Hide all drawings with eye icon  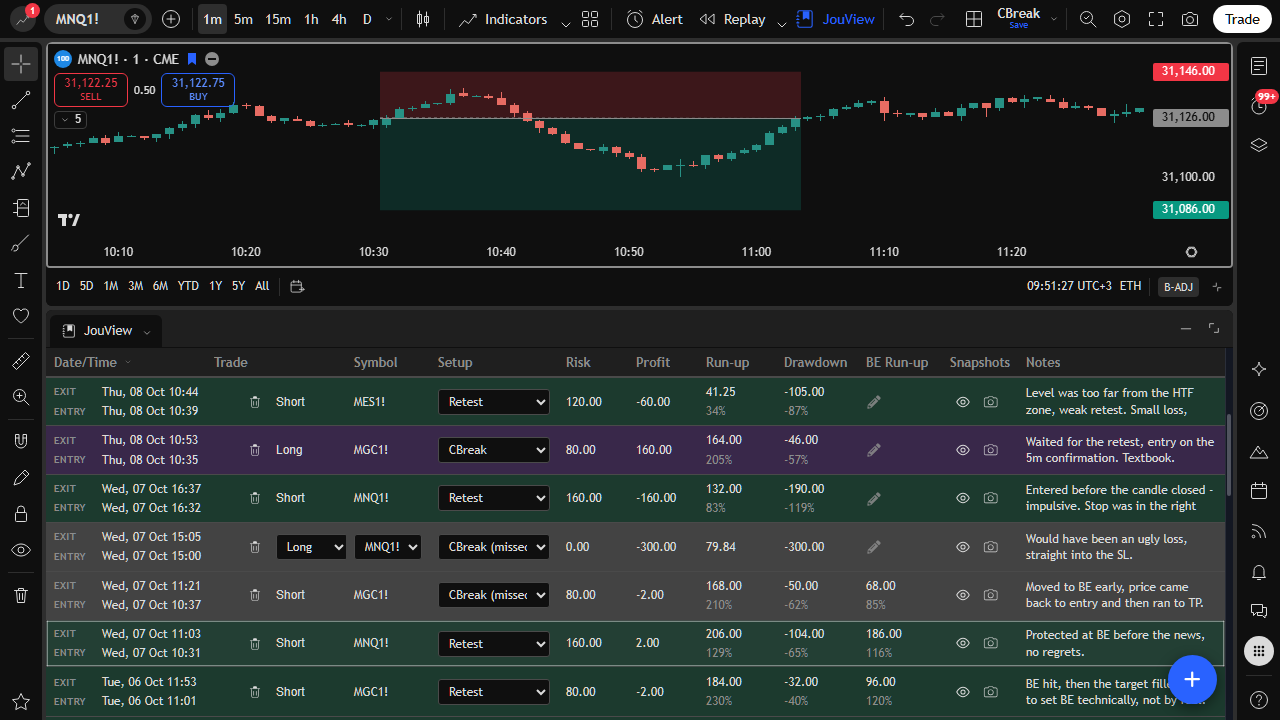click(x=21, y=550)
